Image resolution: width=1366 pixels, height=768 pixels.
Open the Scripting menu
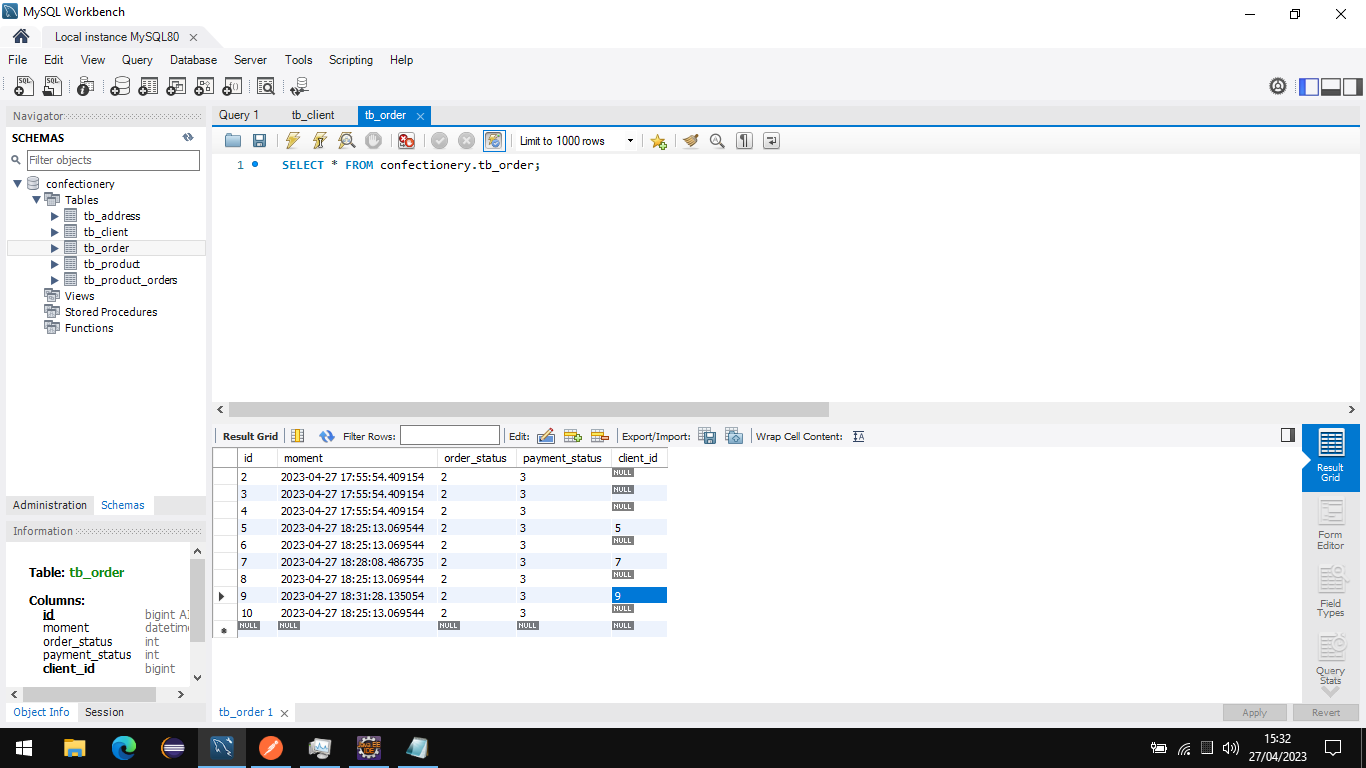pyautogui.click(x=351, y=60)
